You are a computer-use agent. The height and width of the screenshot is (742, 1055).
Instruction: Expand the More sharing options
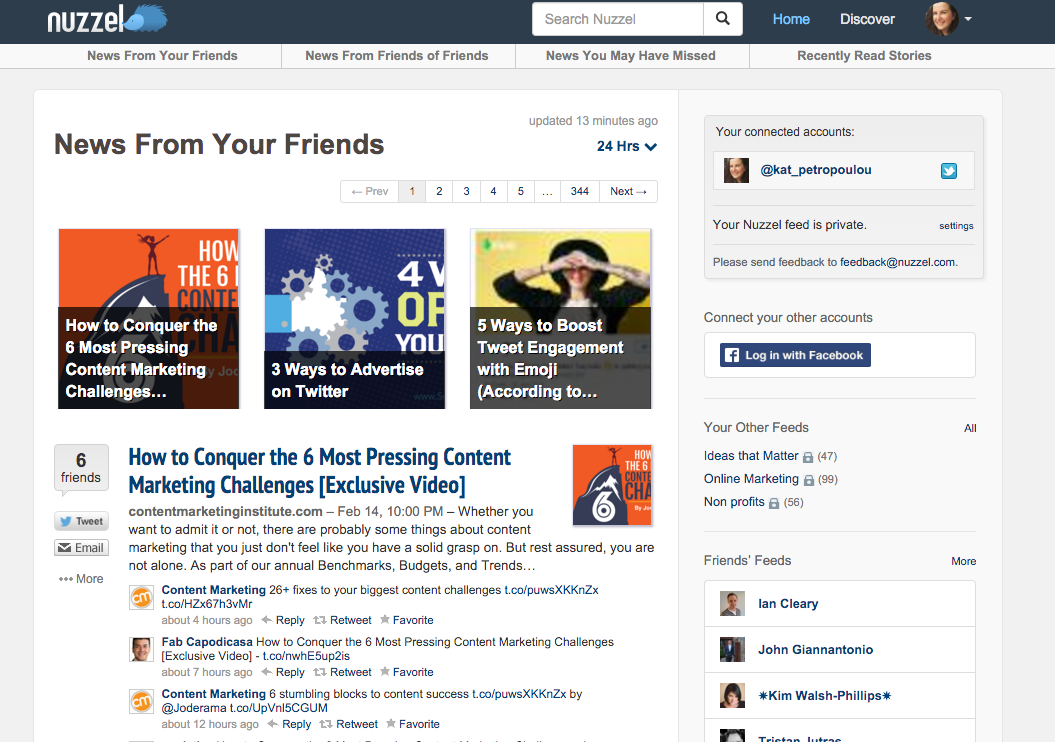point(81,579)
